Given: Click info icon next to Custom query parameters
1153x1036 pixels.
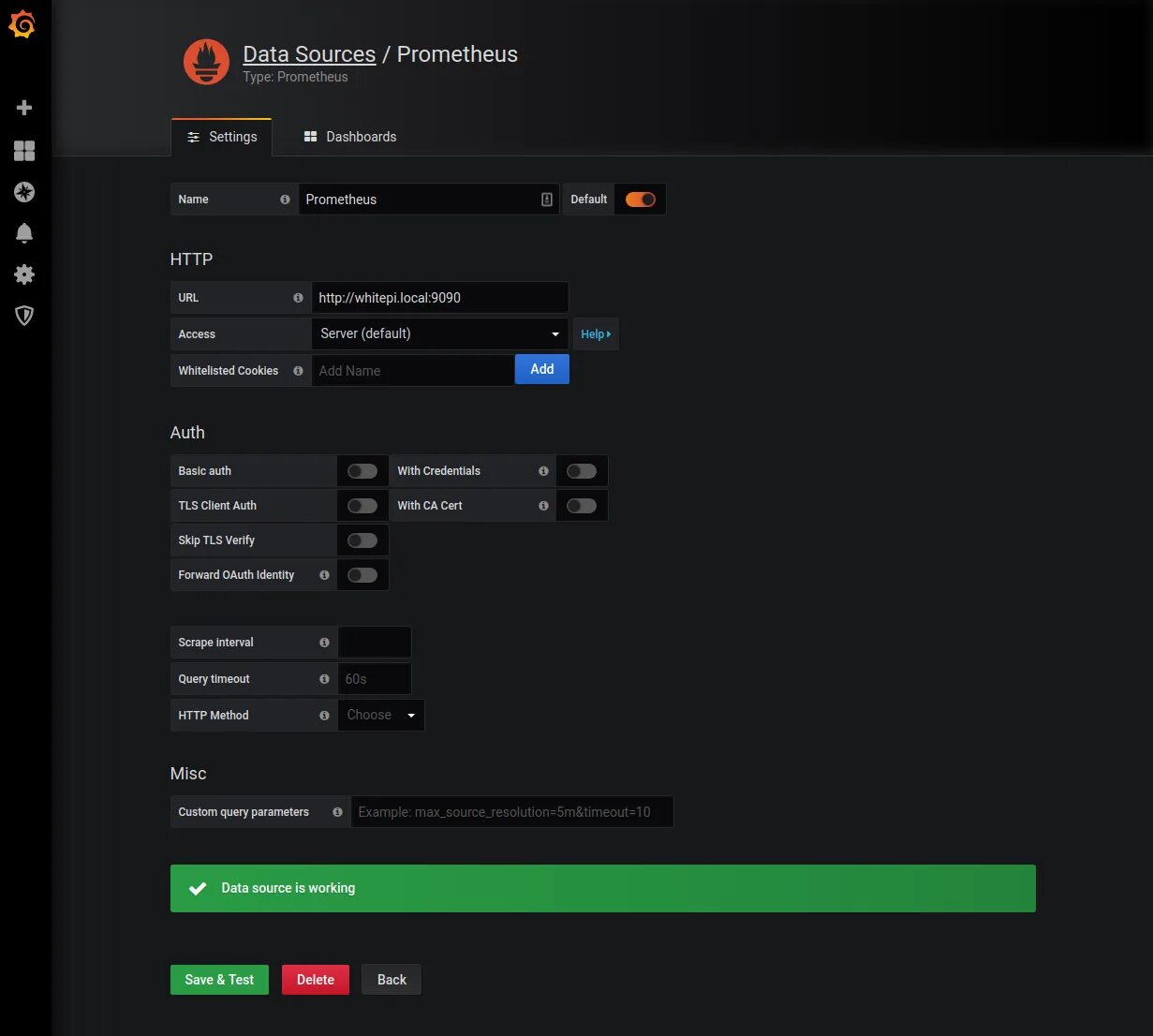Looking at the screenshot, I should click(337, 812).
